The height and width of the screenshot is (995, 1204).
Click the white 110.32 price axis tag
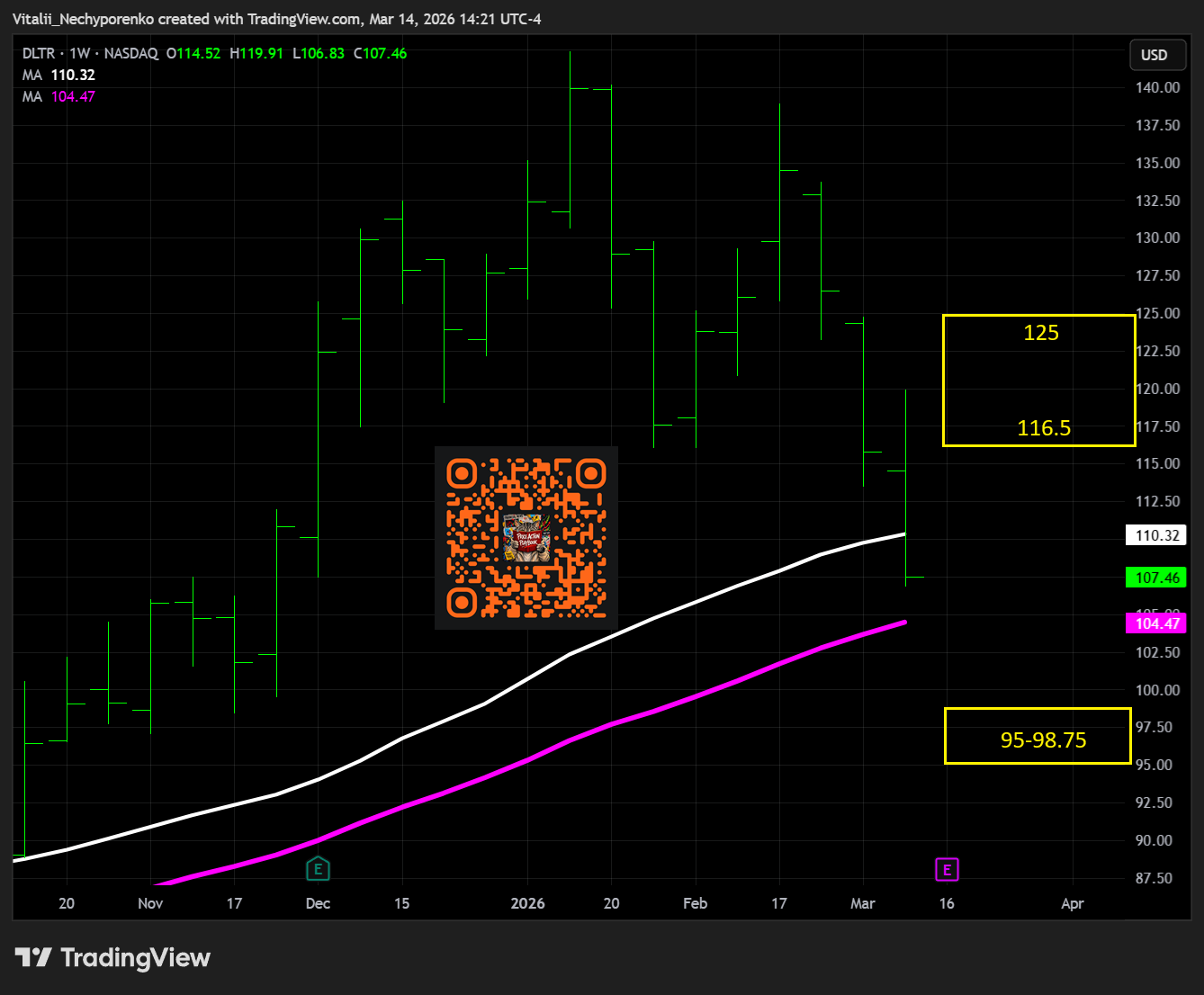click(1156, 535)
